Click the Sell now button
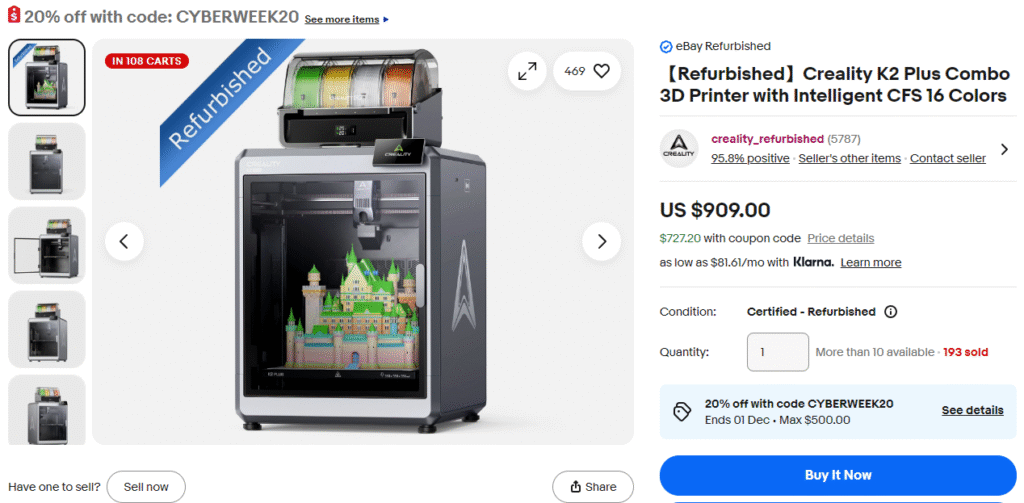This screenshot has height=503, width=1024. pos(146,487)
